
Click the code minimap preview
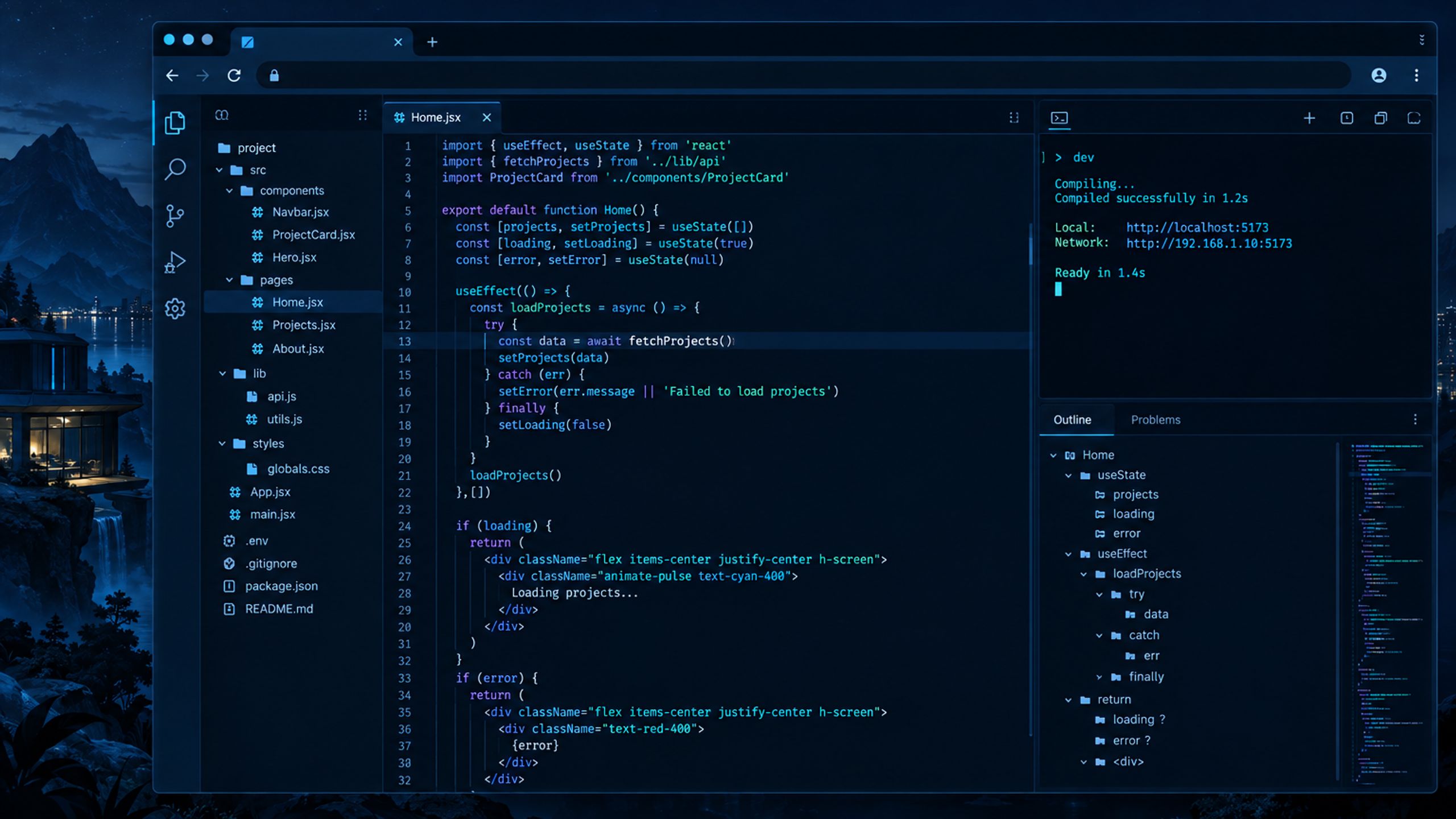tap(1388, 614)
